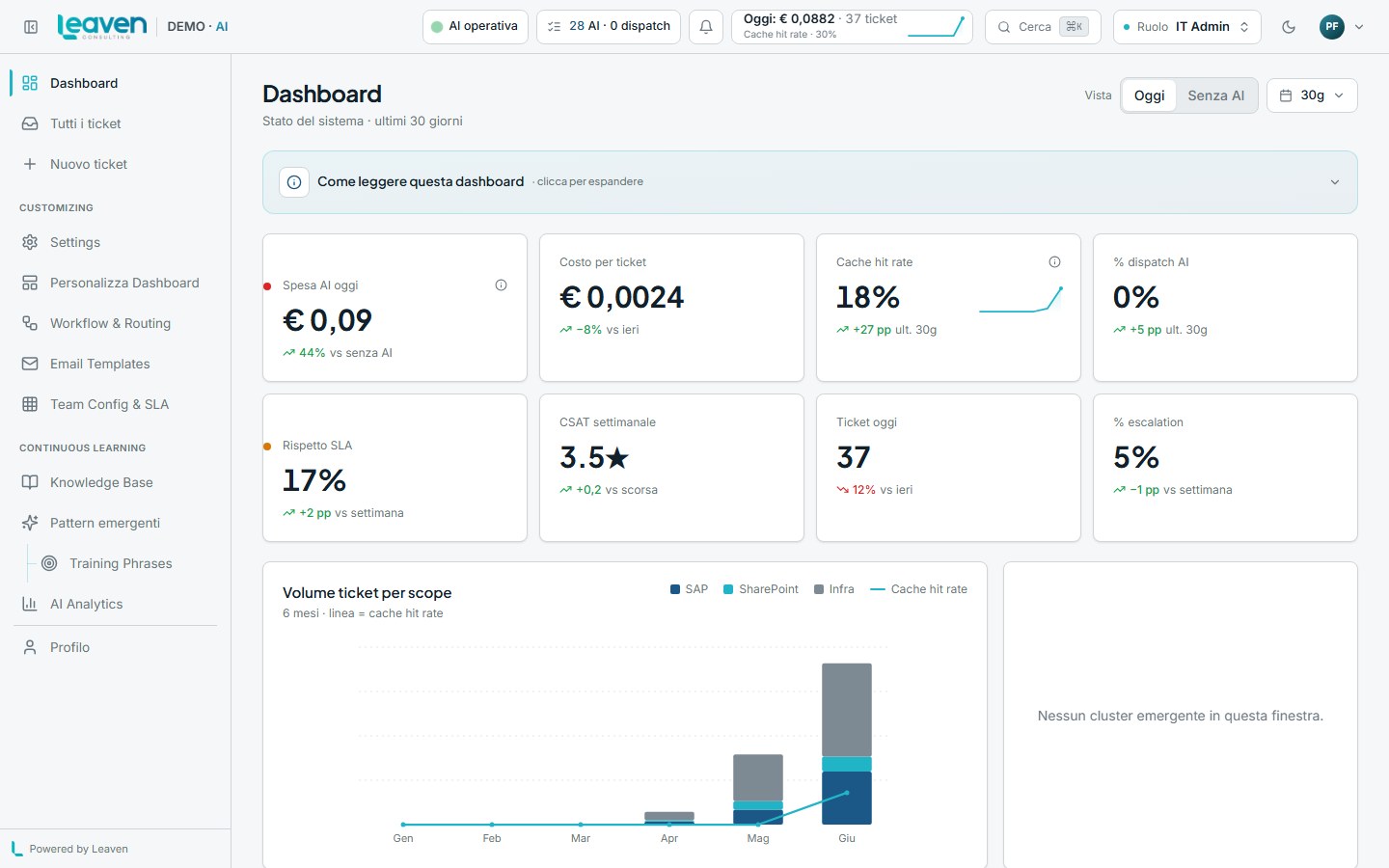Click the Leaven Consulting logo

pyautogui.click(x=102, y=26)
